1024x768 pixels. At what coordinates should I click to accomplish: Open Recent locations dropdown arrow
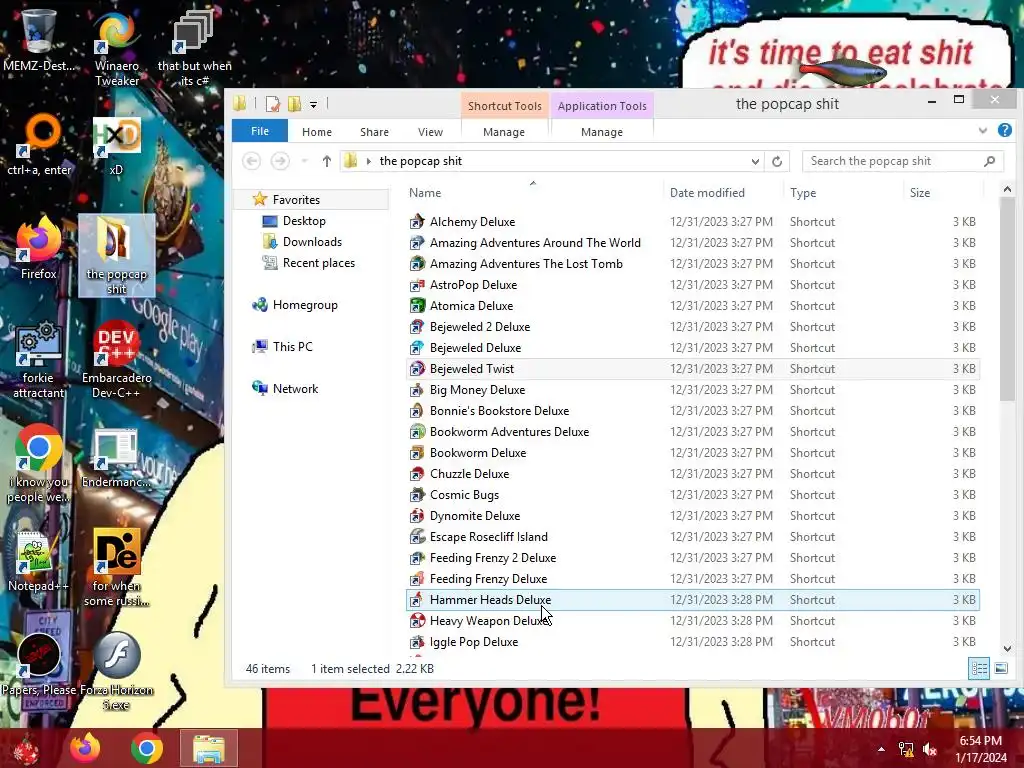coord(304,161)
